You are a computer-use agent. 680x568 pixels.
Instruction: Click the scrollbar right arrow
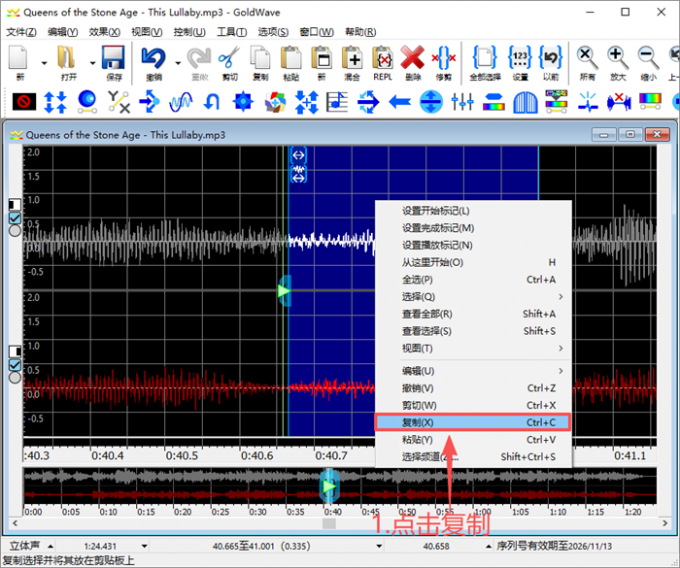[x=665, y=523]
